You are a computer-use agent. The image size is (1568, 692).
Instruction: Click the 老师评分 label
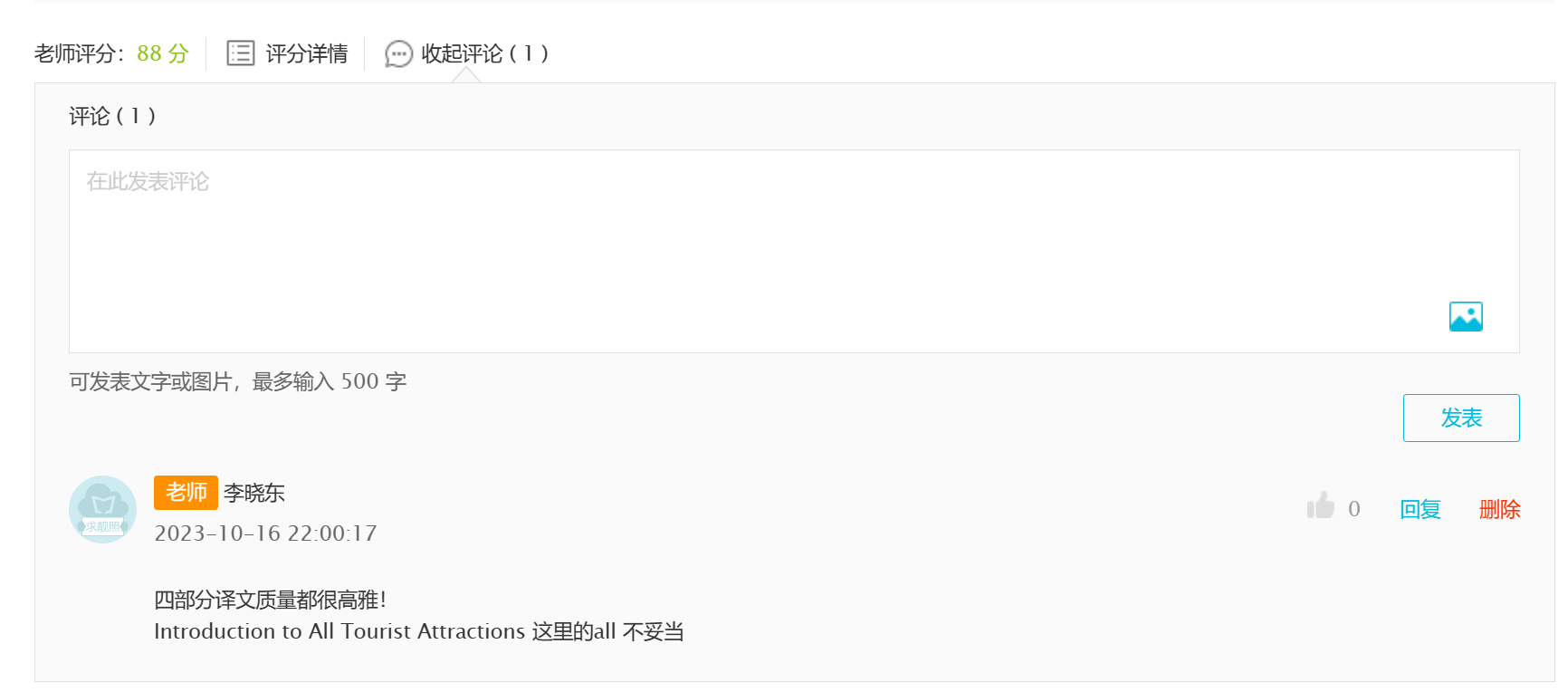point(75,53)
